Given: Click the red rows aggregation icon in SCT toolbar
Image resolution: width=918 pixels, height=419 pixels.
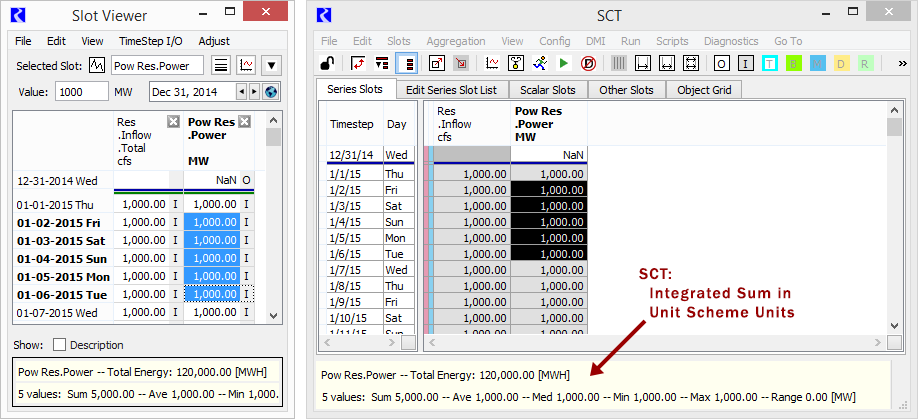Looking at the screenshot, I should pos(382,63).
